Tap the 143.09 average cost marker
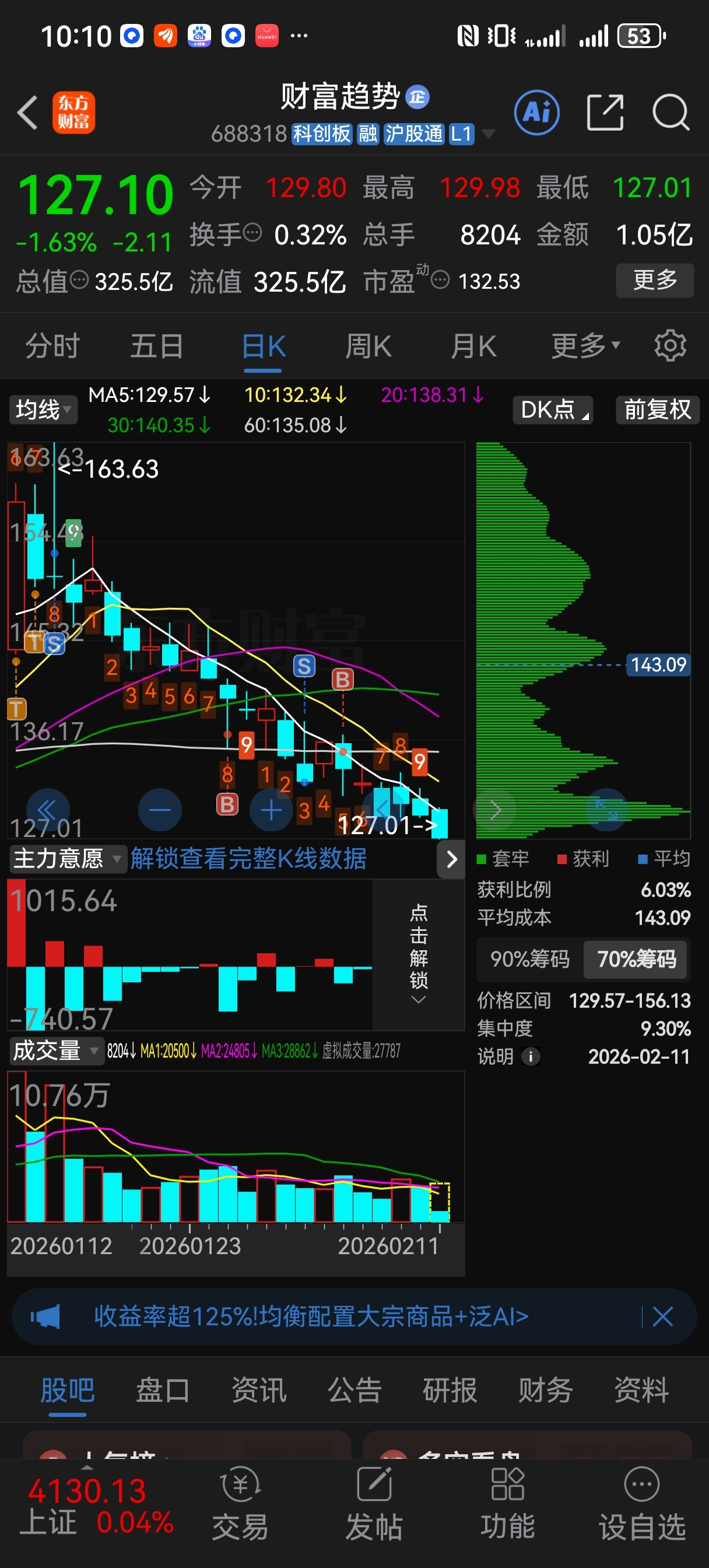 [658, 664]
